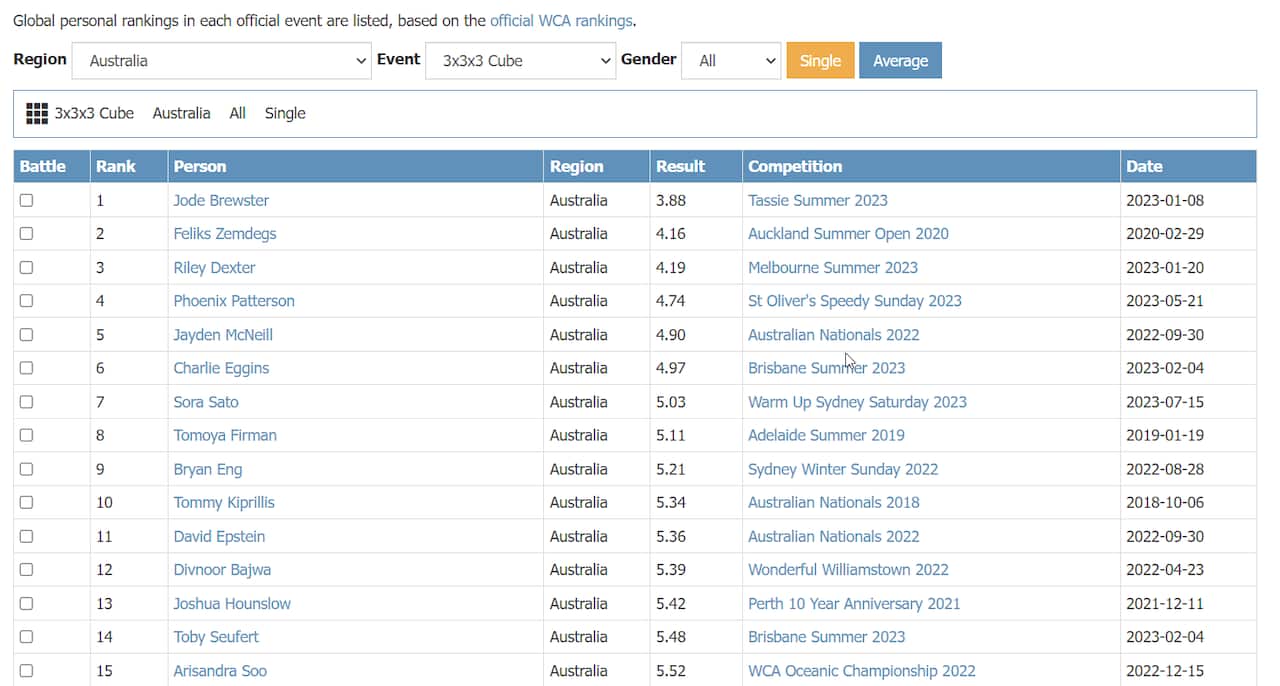The width and height of the screenshot is (1280, 686).
Task: Open Auckland Summer Open 2020 competition
Action: pos(848,234)
